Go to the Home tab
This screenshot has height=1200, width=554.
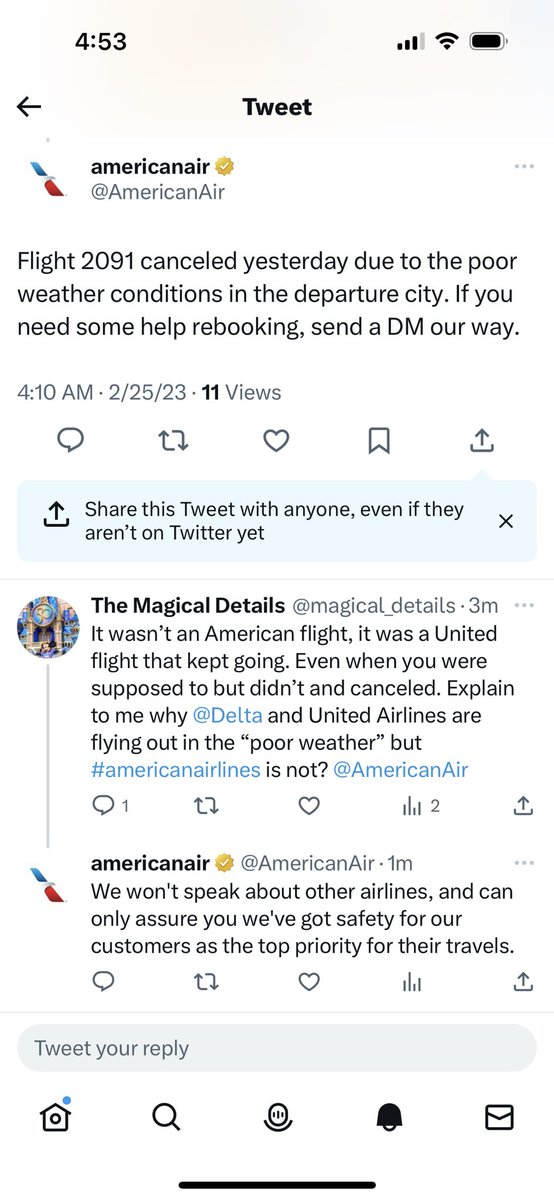[x=56, y=1117]
